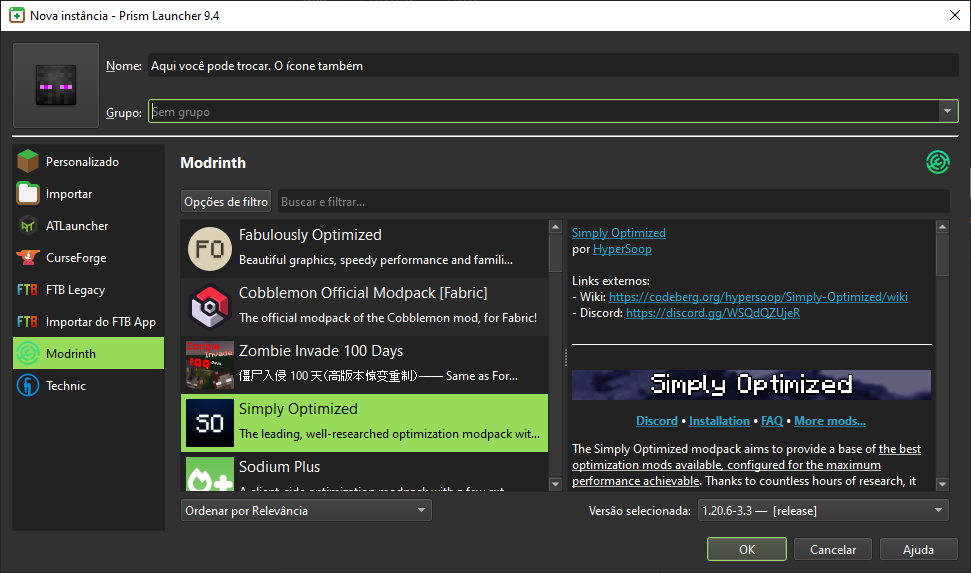971x573 pixels.
Task: Click the Importar do FTB App icon
Action: [27, 322]
